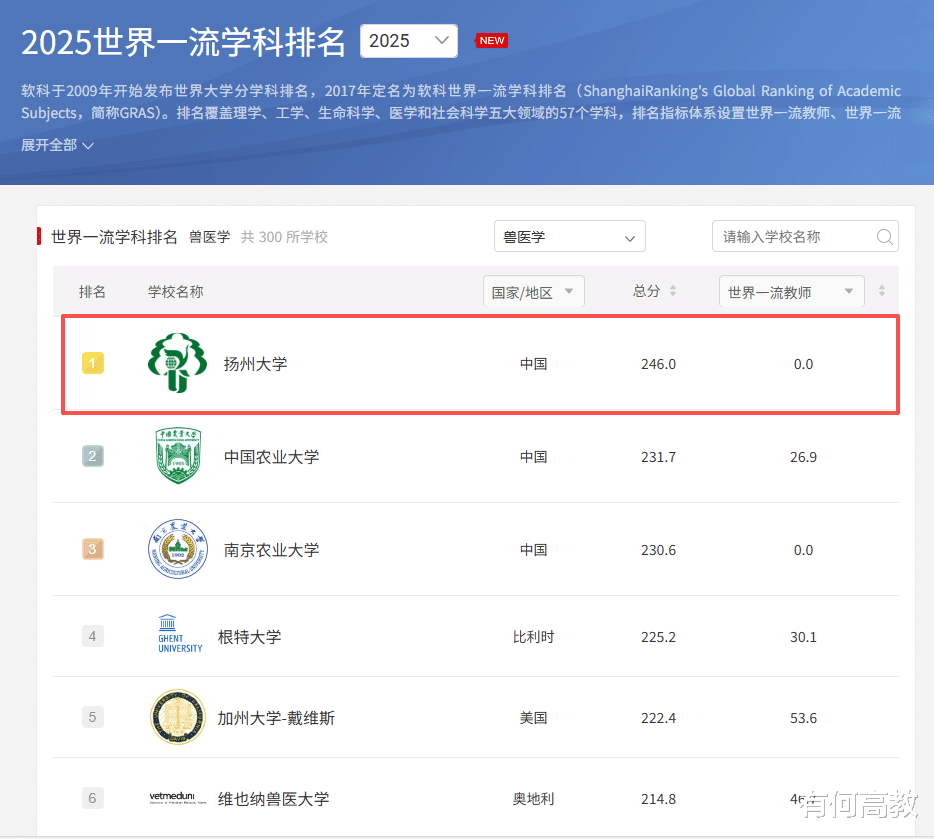The image size is (934, 839).
Task: Click the 美国 country cell
Action: [533, 718]
